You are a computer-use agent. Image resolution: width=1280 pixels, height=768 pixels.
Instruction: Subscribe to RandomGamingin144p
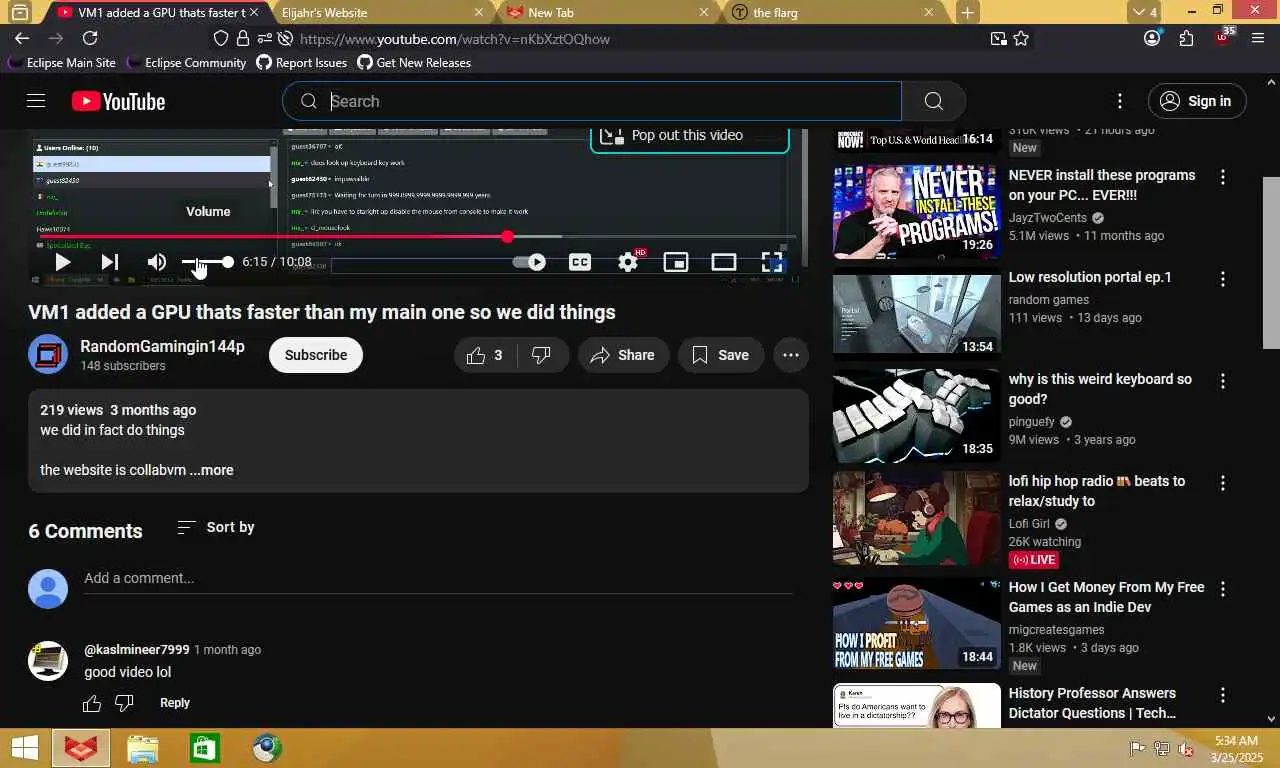(316, 355)
